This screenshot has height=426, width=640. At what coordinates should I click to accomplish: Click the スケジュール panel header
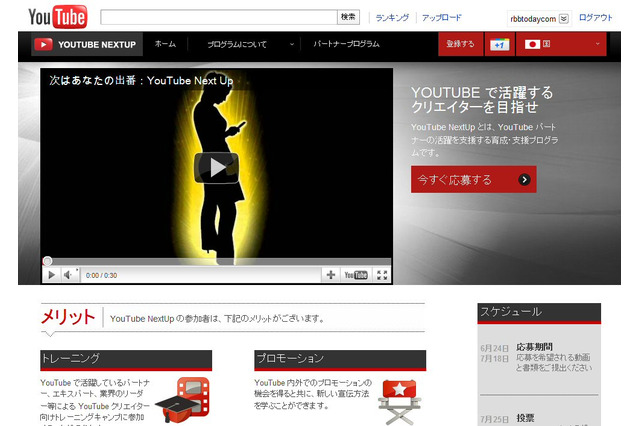[539, 313]
